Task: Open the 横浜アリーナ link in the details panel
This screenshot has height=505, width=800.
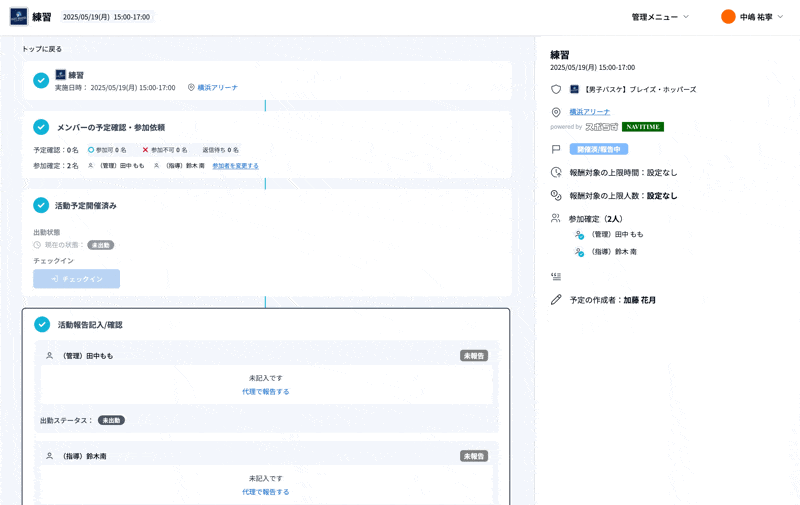Action: pos(589,112)
